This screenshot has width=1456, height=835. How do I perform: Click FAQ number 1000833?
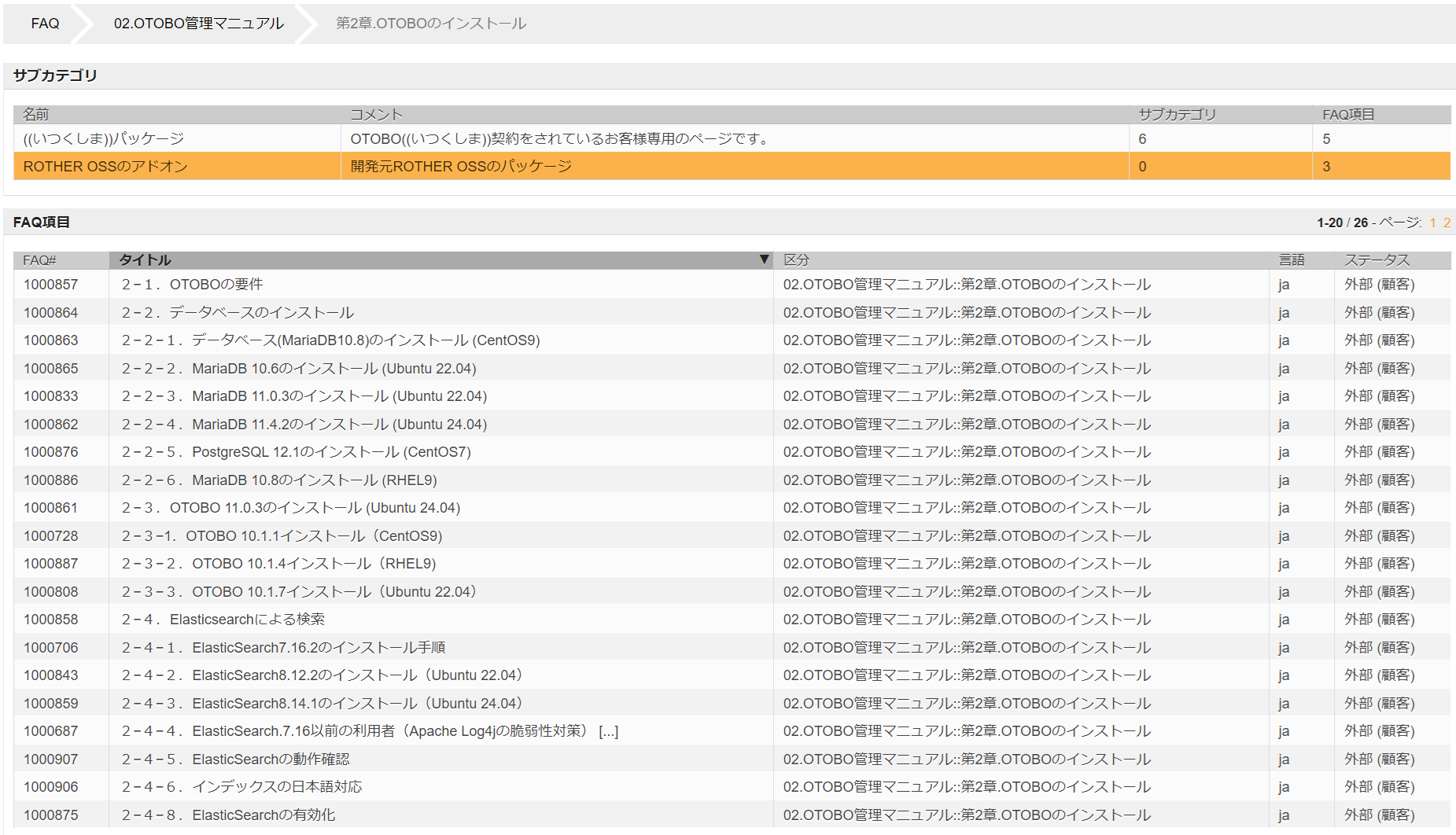(51, 396)
